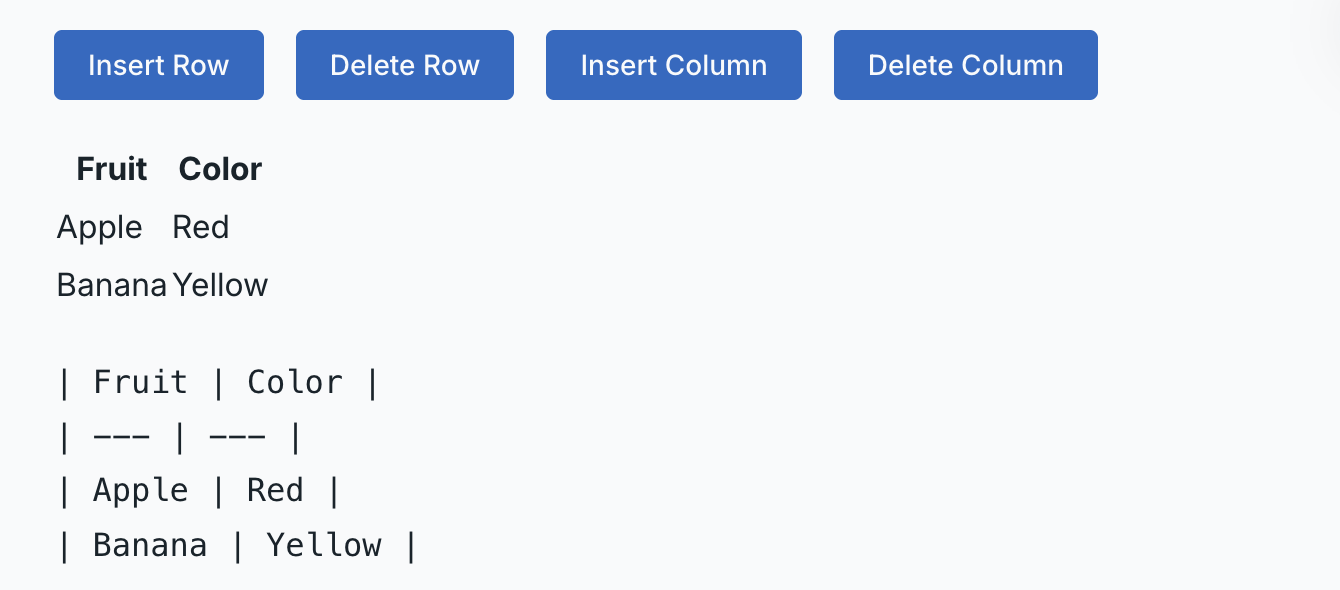
Task: Click the word Fruit in the markdown source
Action: coord(140,383)
